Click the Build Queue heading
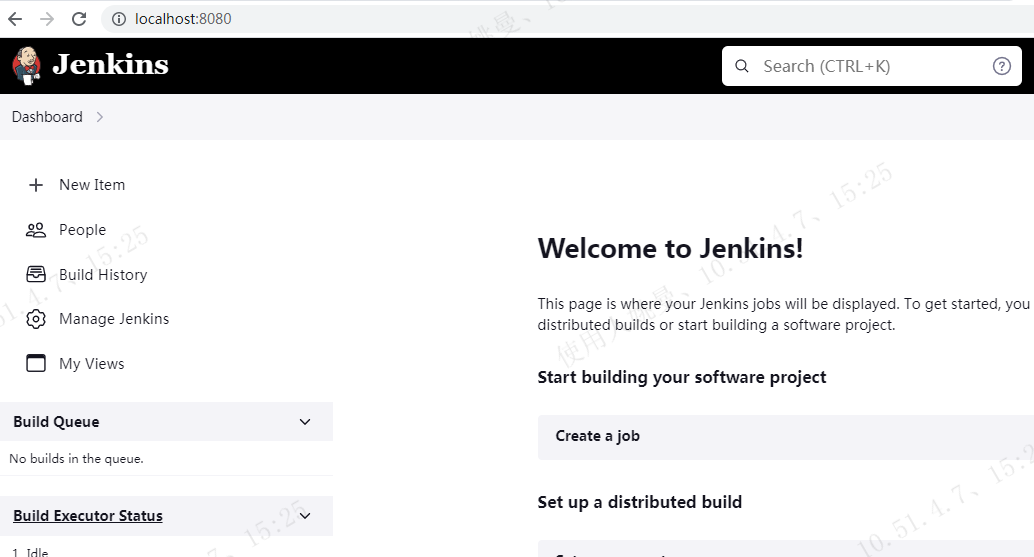 click(x=56, y=422)
